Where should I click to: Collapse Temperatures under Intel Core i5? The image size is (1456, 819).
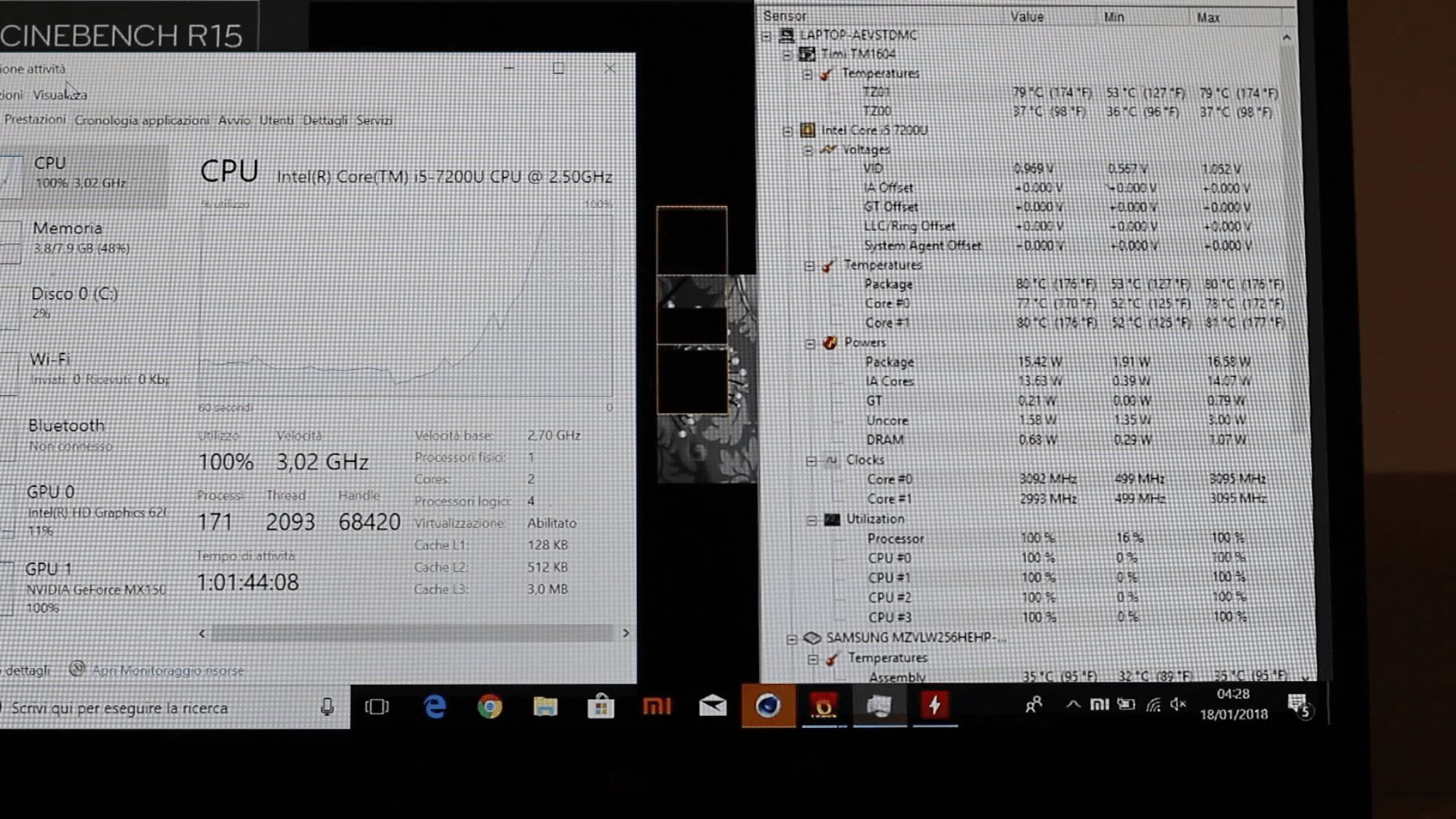tap(809, 266)
